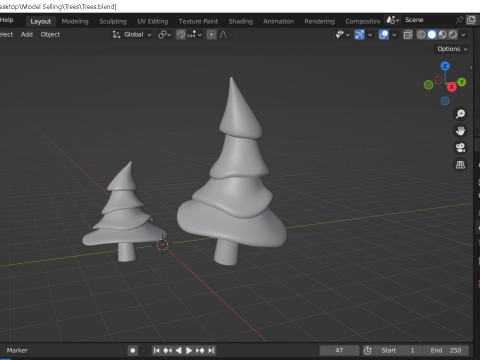Click current frame field showing 47
The width and height of the screenshot is (480, 360).
339,350
